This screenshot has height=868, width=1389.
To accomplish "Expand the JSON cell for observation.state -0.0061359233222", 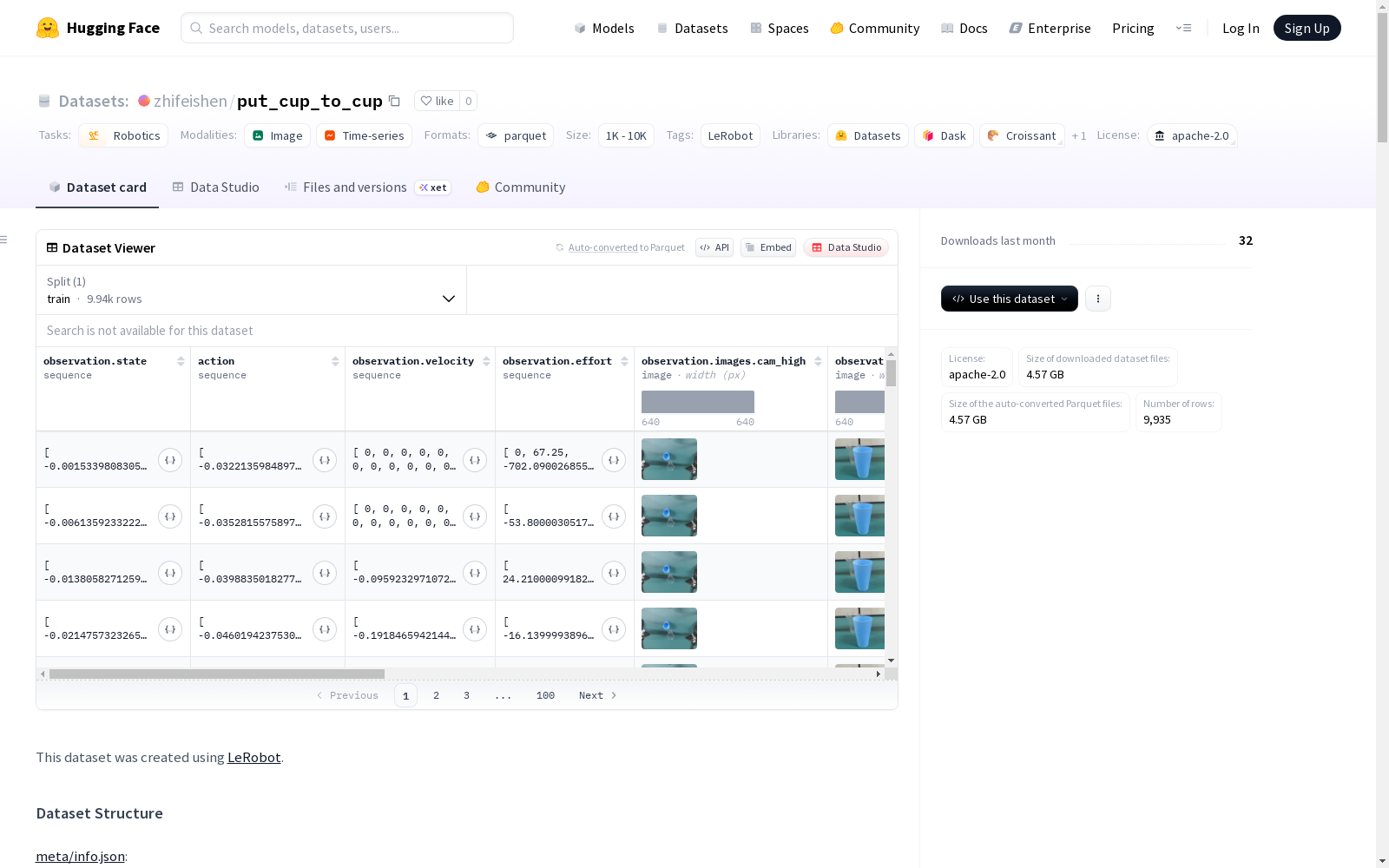I will click(x=170, y=516).
